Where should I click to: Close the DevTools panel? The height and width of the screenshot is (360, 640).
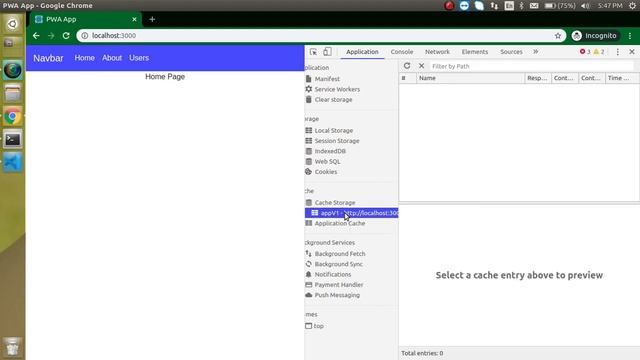(632, 52)
